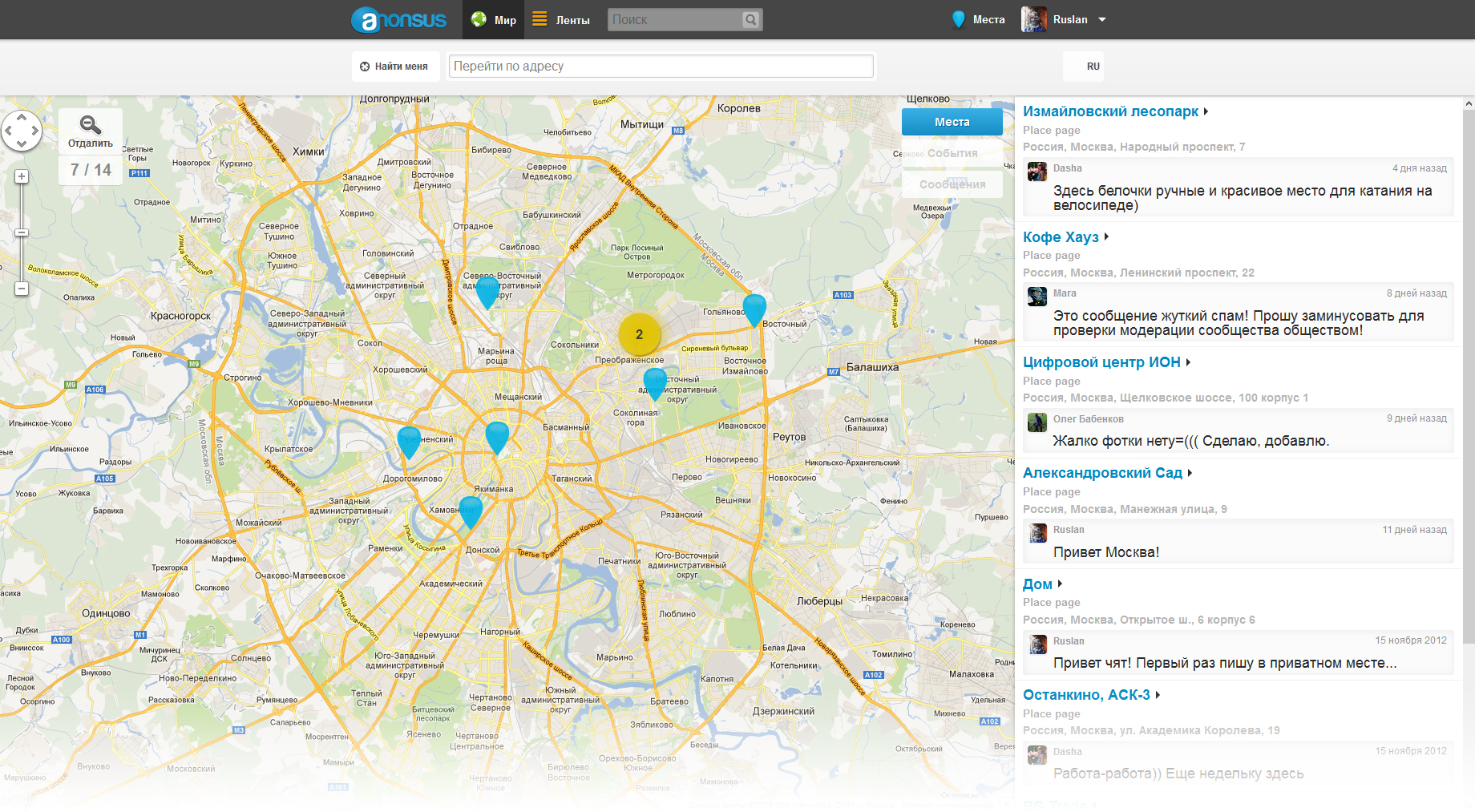The width and height of the screenshot is (1475, 812).
Task: Click the Отдалить zoom-out magnifier icon
Action: 91,125
